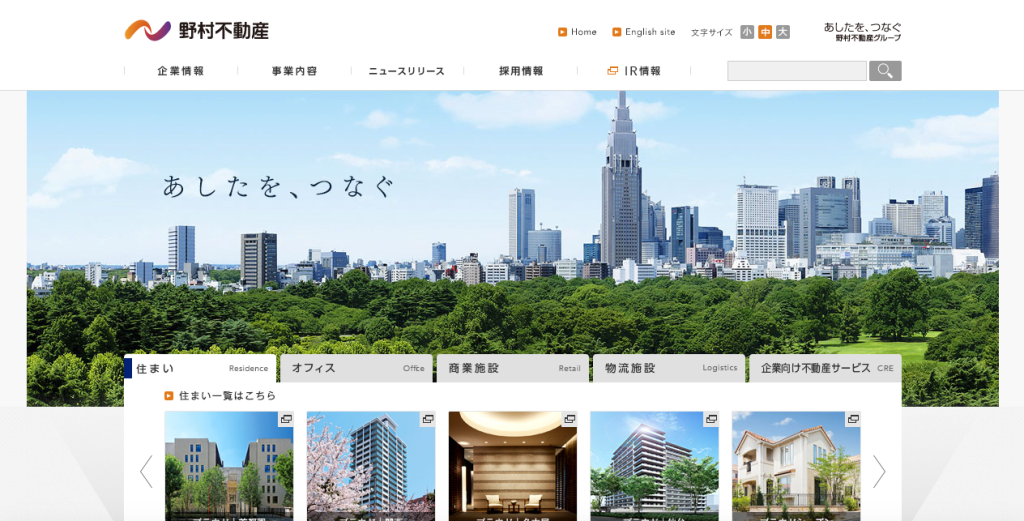The width and height of the screenshot is (1024, 521).
Task: Open the 企業情報 navigation menu
Action: 181,71
